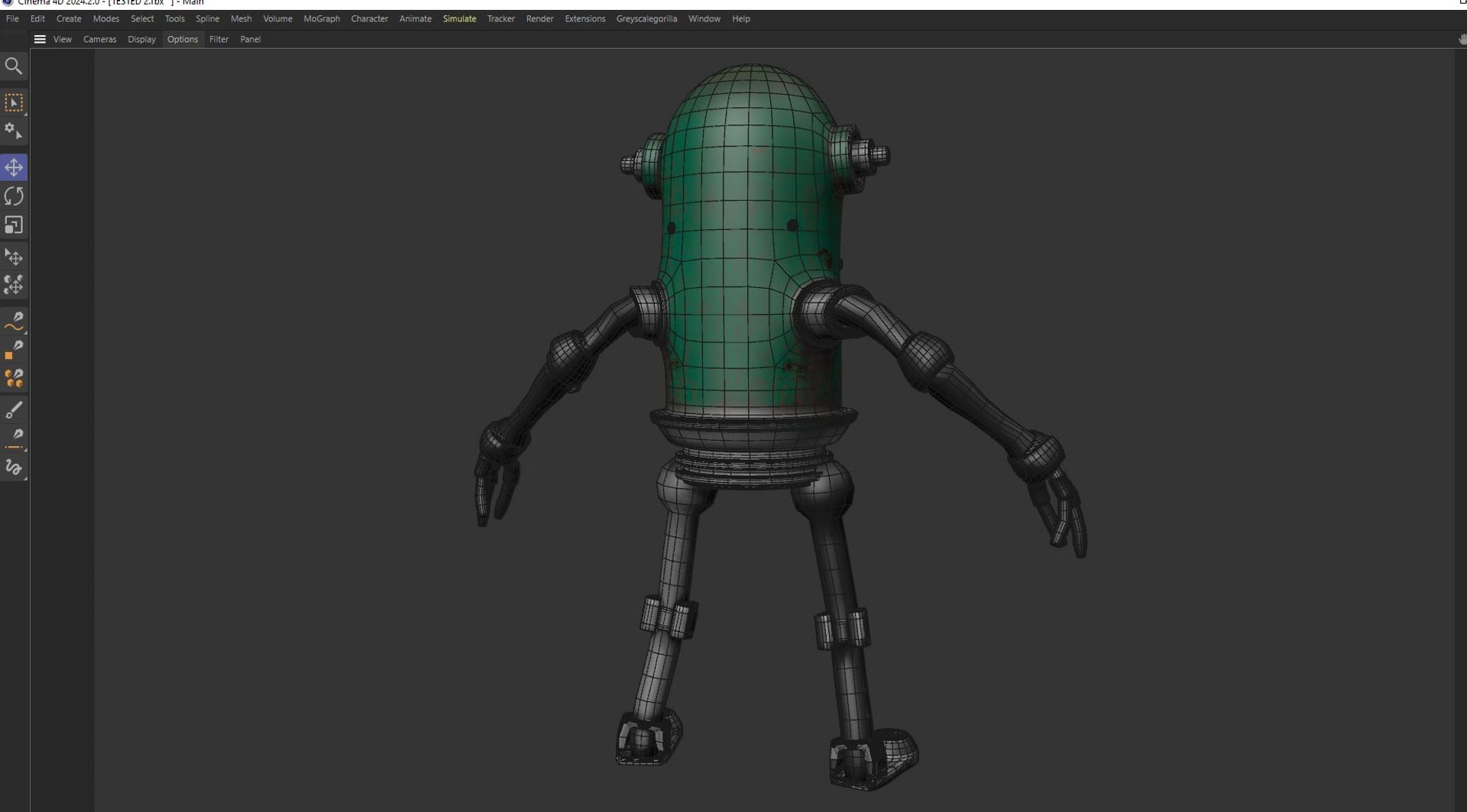Open the viewport Cameras menu
Screen dimensions: 1467x812
click(100, 40)
